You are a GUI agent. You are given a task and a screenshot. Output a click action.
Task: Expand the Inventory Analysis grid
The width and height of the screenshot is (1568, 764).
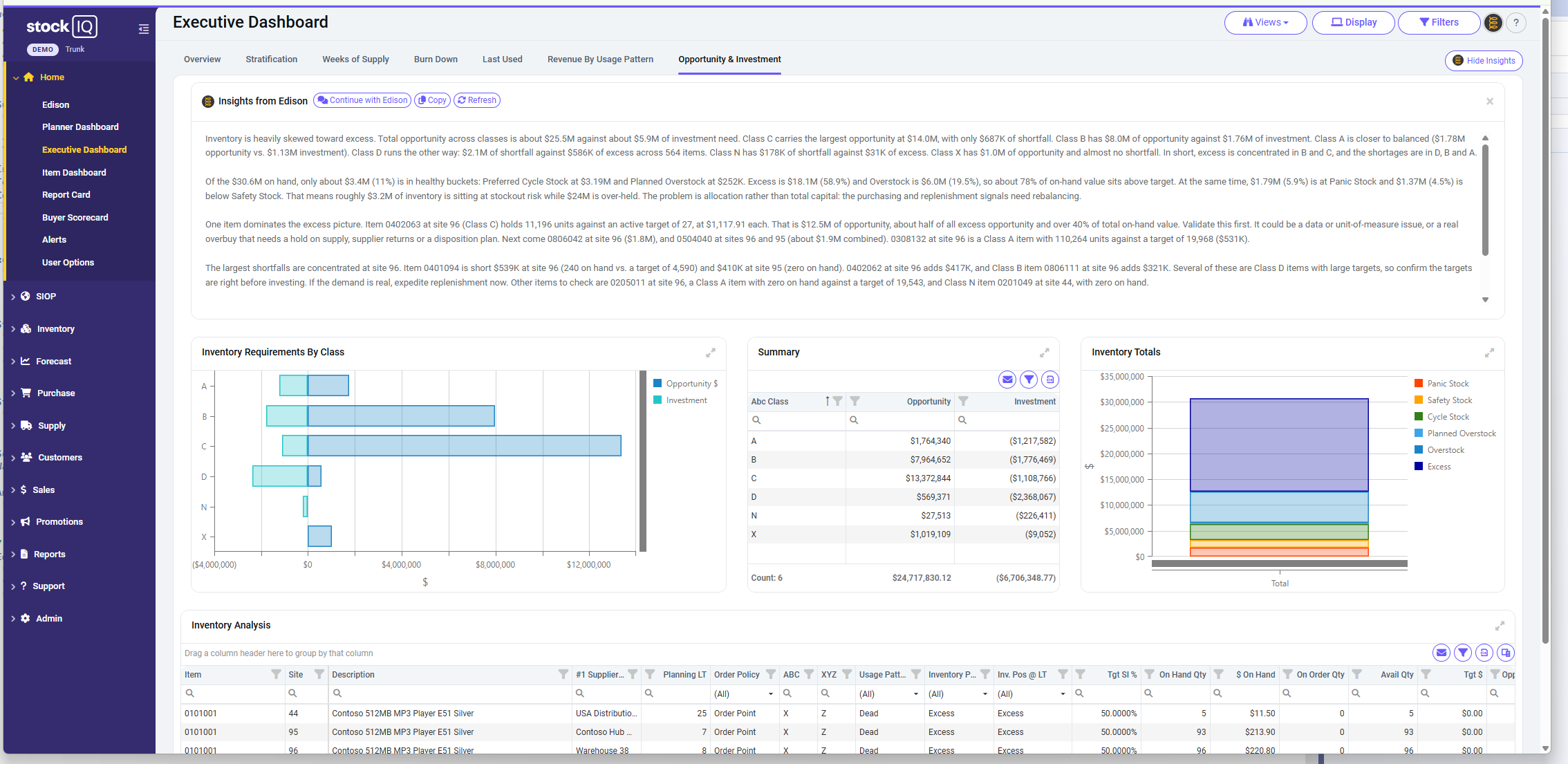point(1500,626)
